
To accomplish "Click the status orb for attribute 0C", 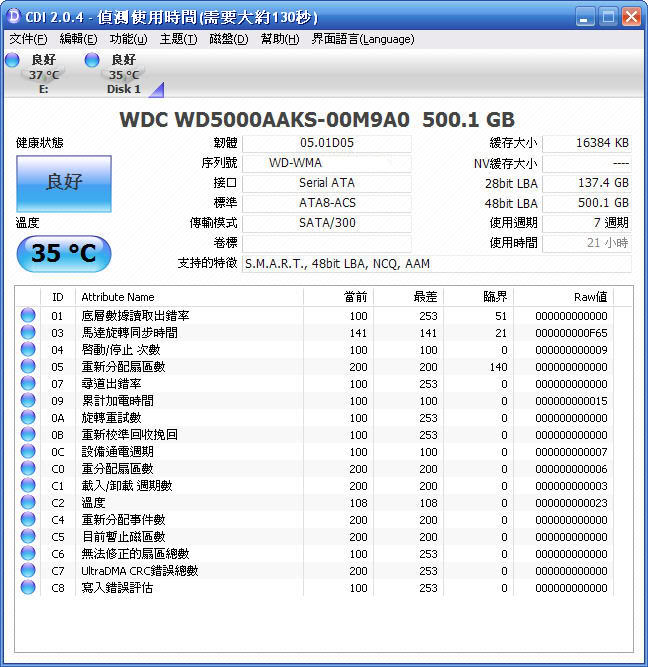I will 28,451.
